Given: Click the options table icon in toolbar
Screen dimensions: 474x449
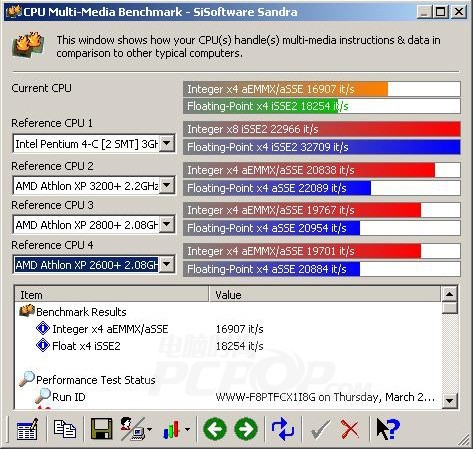Looking at the screenshot, I should 27,429.
